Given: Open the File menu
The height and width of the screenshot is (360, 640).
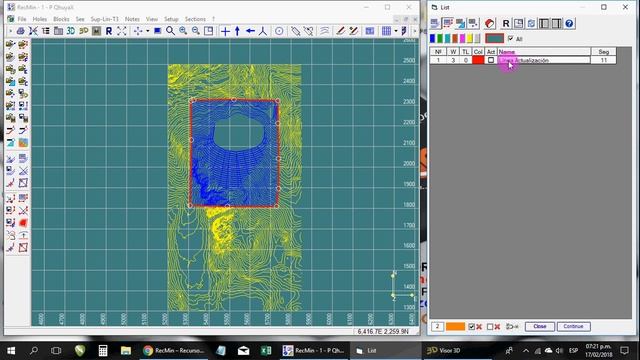Looking at the screenshot, I should 22,19.
